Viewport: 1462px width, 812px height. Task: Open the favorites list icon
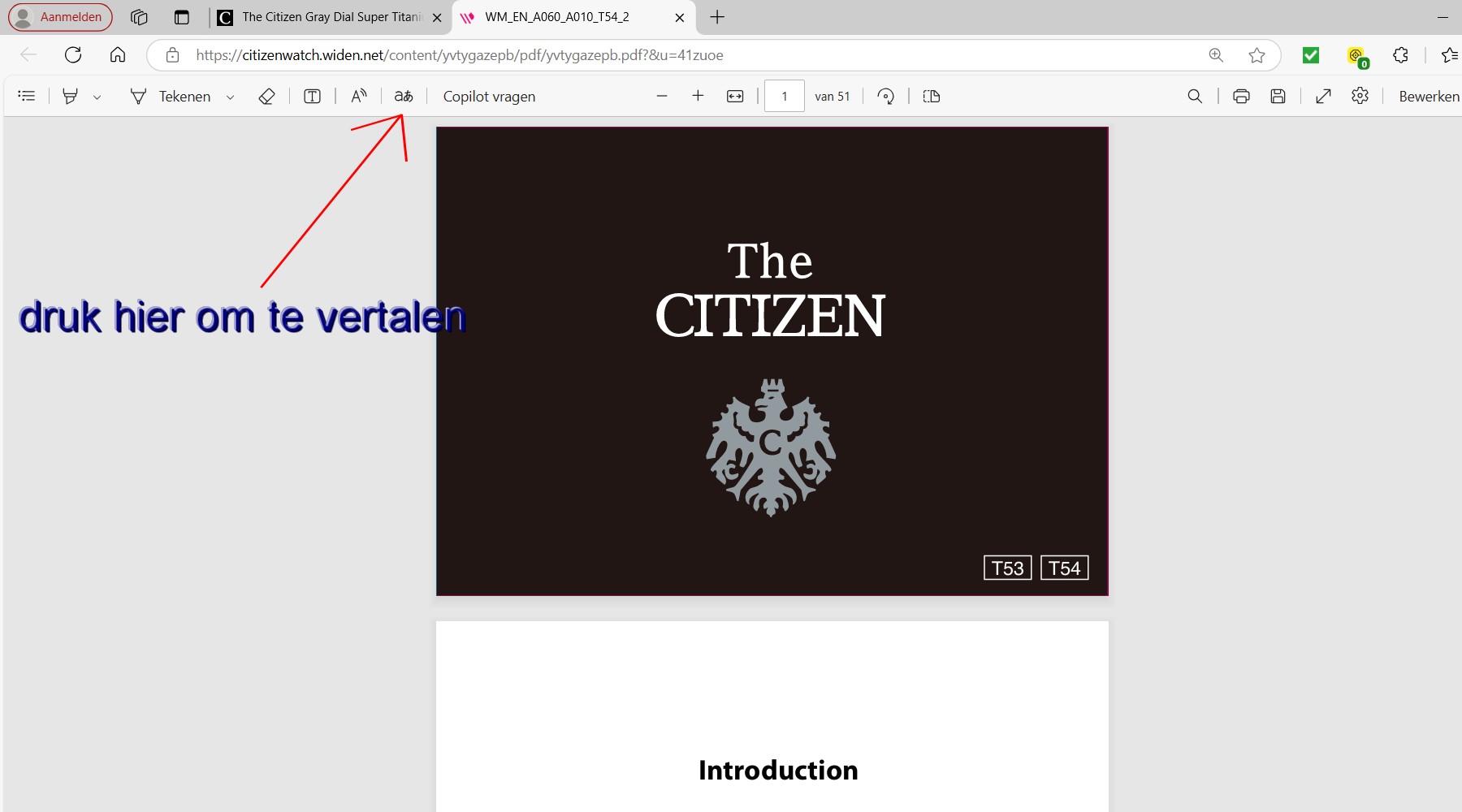1450,55
